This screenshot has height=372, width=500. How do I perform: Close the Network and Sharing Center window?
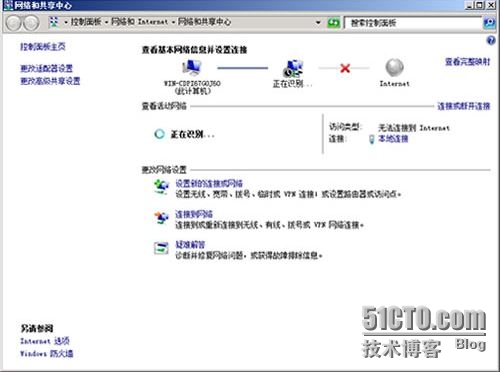tap(491, 5)
